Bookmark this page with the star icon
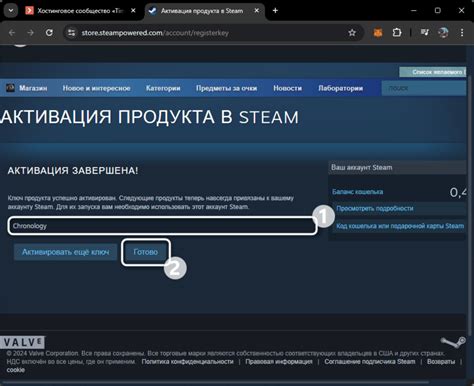The height and width of the screenshot is (386, 474). pos(352,33)
